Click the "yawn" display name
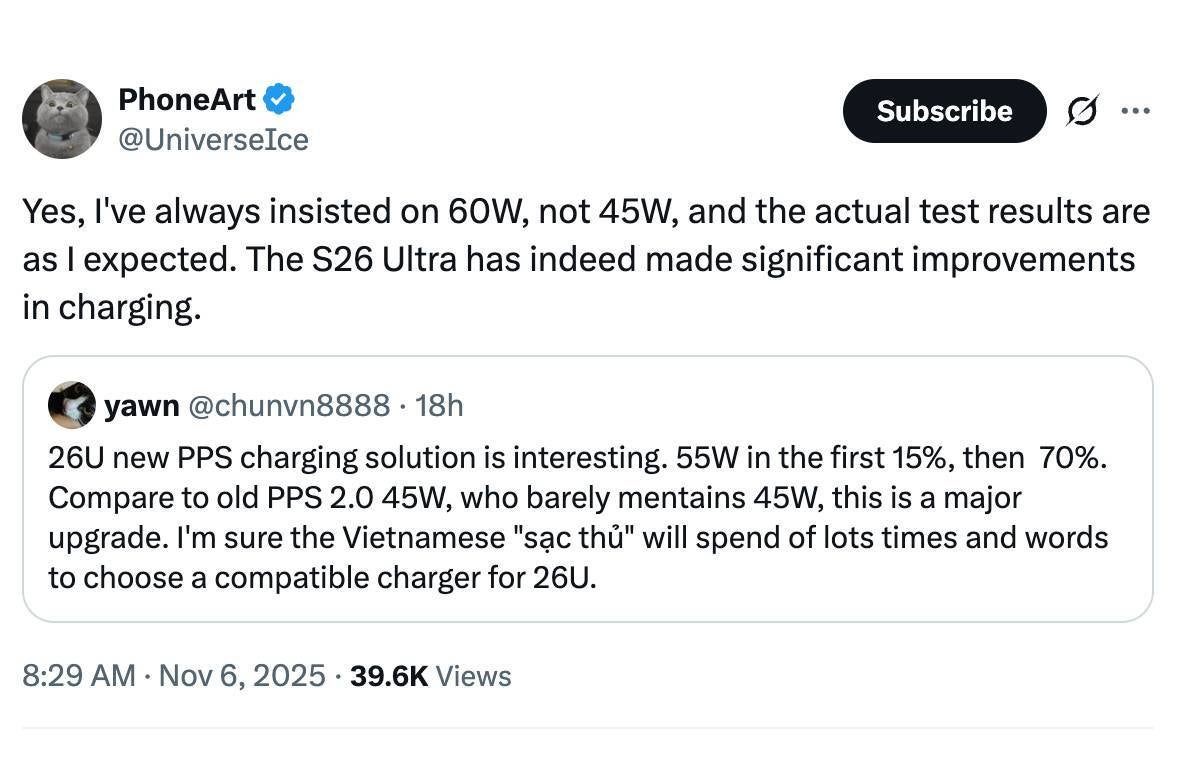The width and height of the screenshot is (1180, 784). [x=141, y=405]
